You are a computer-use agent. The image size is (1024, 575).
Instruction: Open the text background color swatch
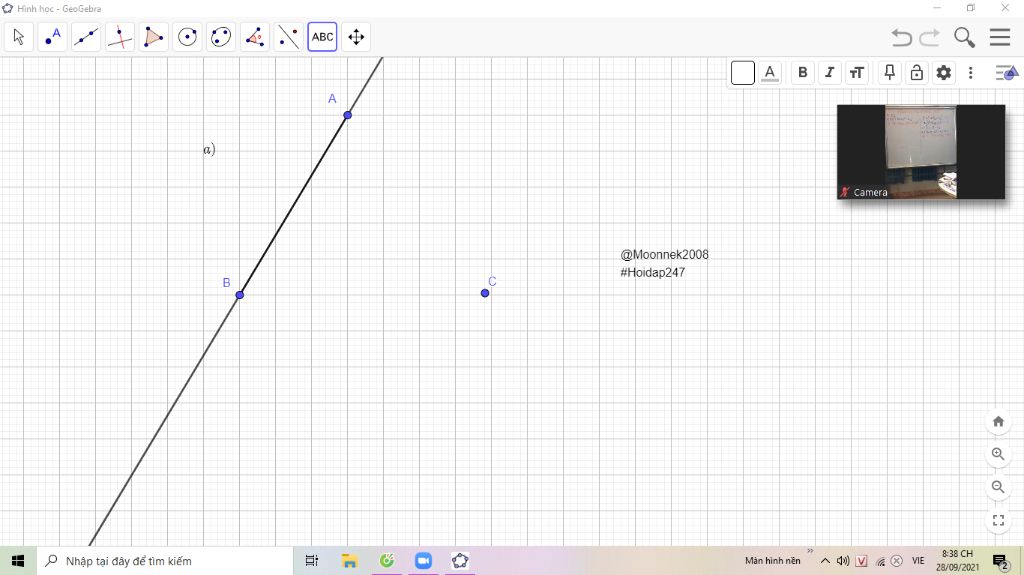coord(743,73)
